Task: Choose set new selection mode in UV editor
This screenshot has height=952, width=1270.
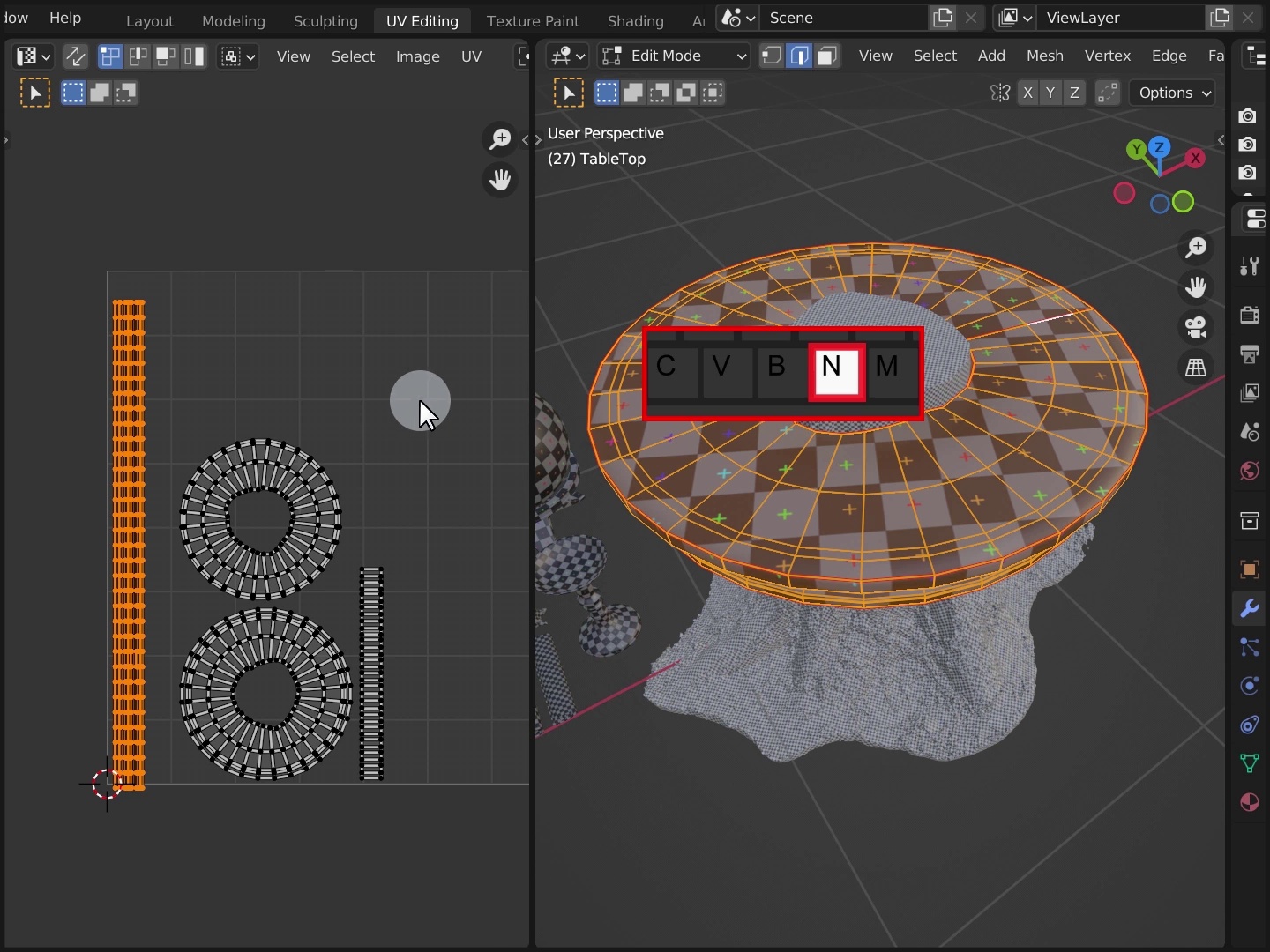Action: coord(73,93)
